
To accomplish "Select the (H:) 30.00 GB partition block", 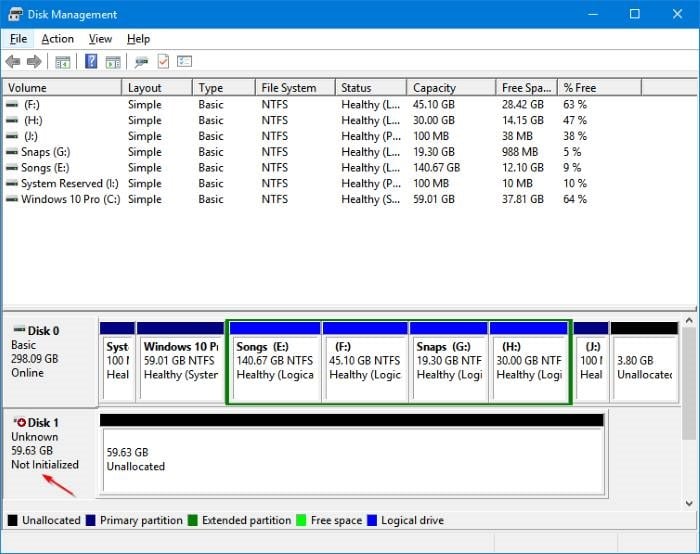I will pyautogui.click(x=529, y=361).
